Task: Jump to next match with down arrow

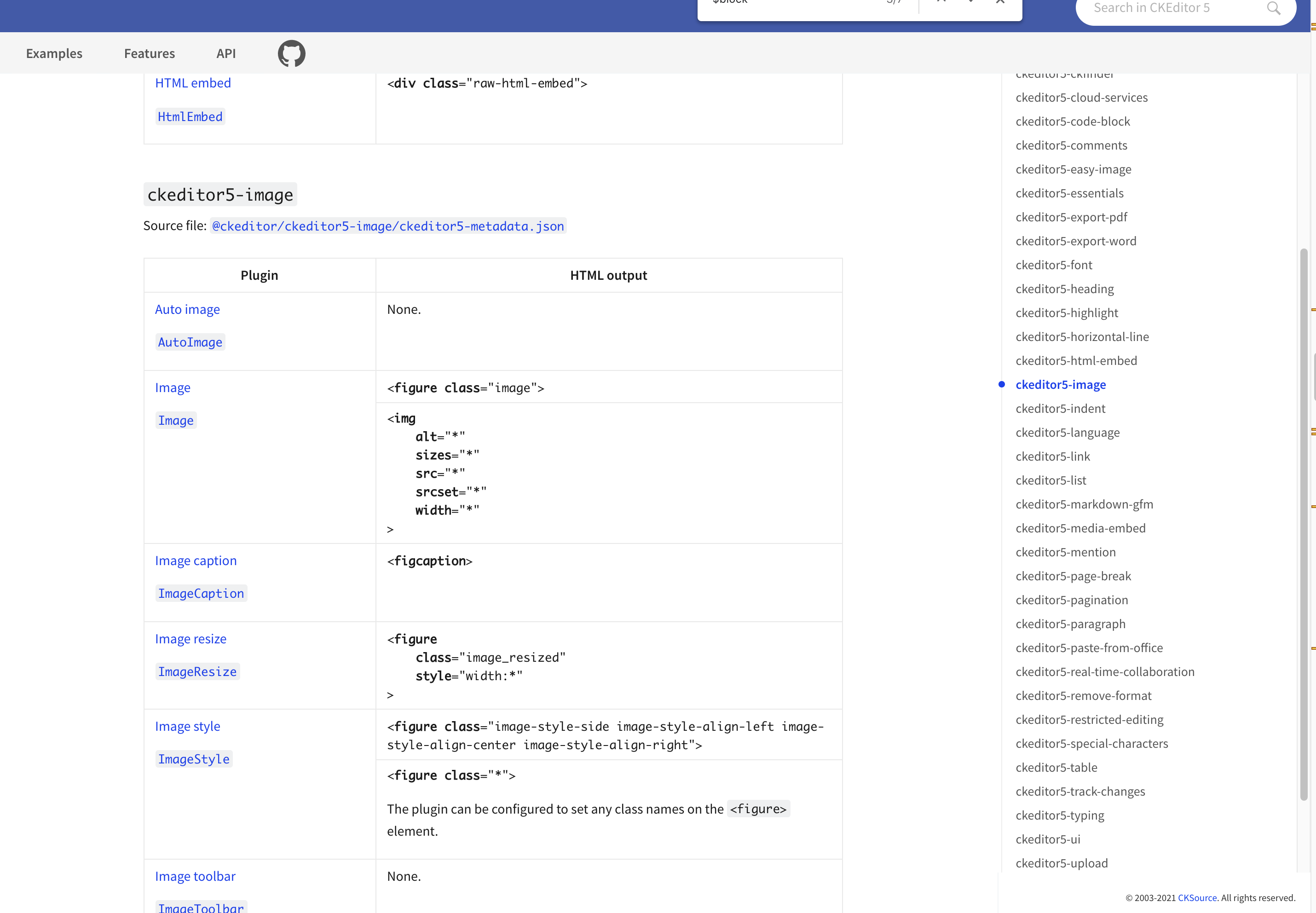Action: (x=970, y=2)
